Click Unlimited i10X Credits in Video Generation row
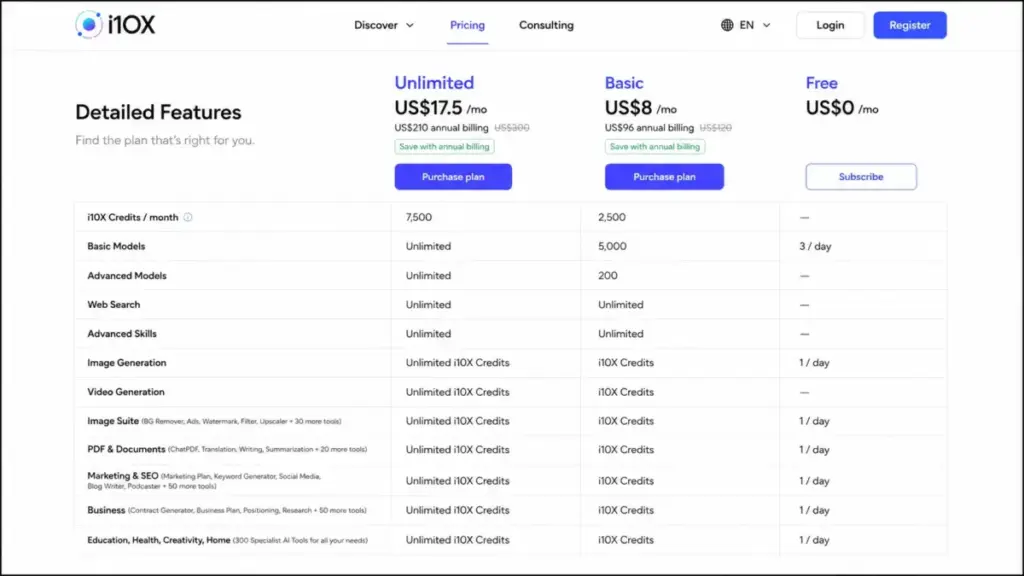The height and width of the screenshot is (576, 1024). [457, 392]
